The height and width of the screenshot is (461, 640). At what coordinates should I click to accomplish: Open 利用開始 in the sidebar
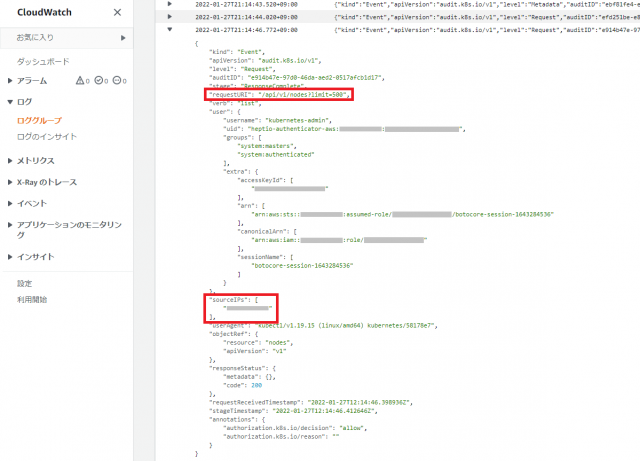click(32, 300)
